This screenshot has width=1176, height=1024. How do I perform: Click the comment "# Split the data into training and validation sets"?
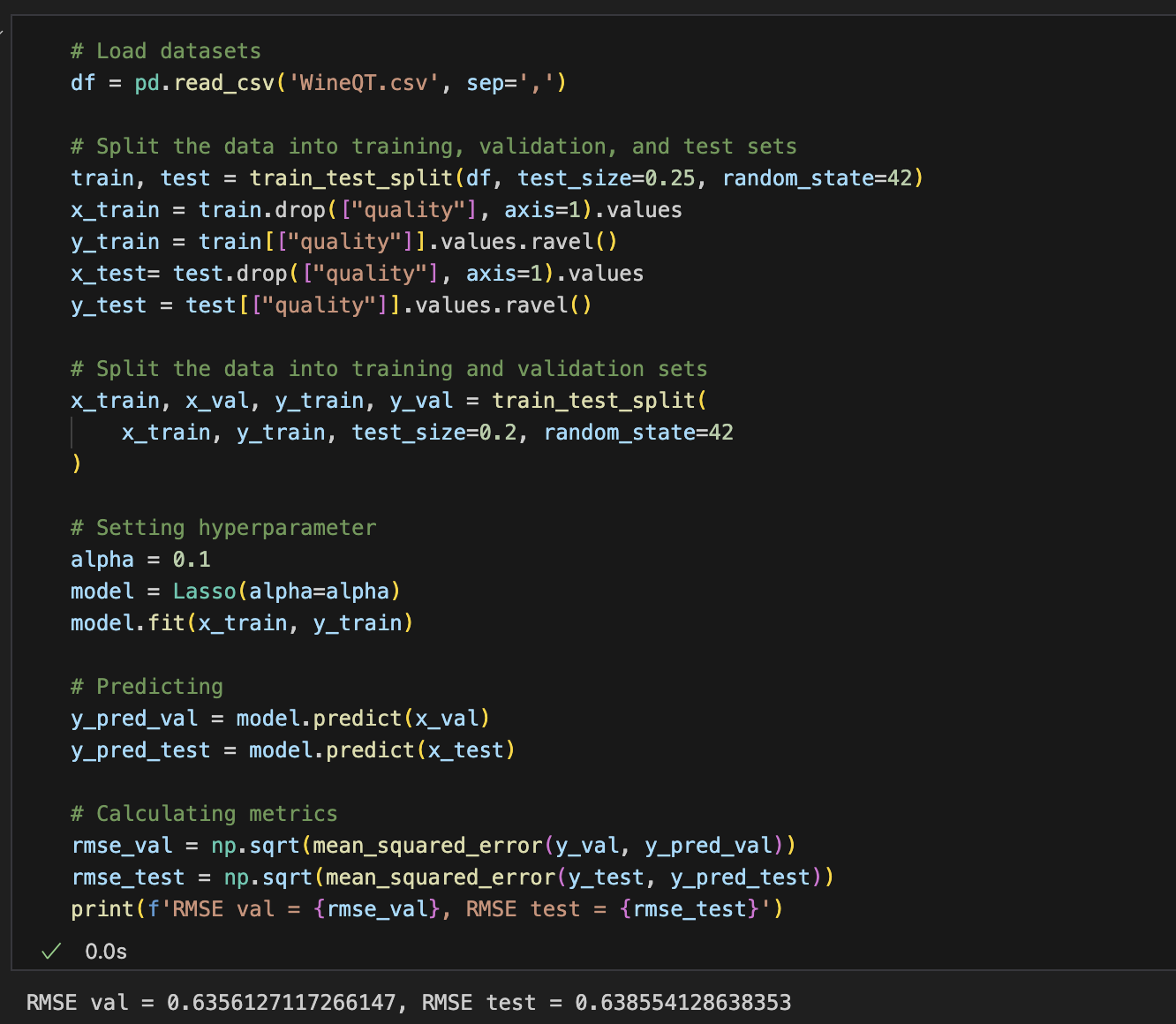(389, 369)
